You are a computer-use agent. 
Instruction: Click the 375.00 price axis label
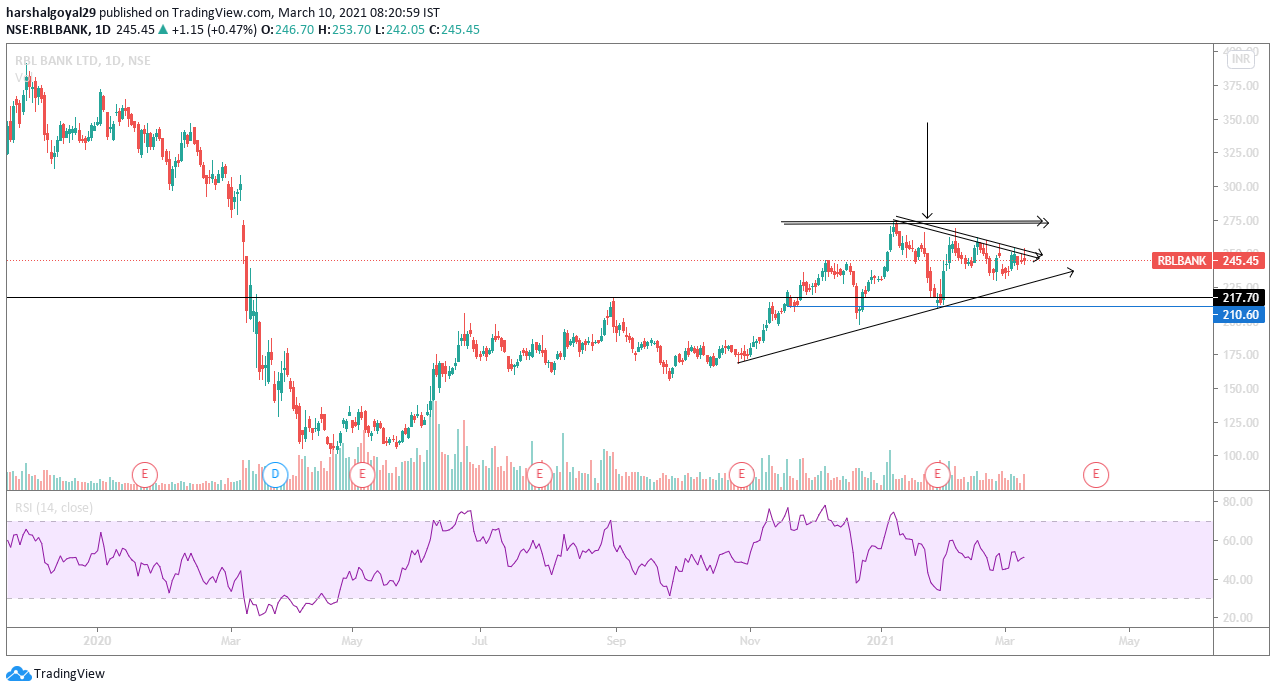point(1239,86)
